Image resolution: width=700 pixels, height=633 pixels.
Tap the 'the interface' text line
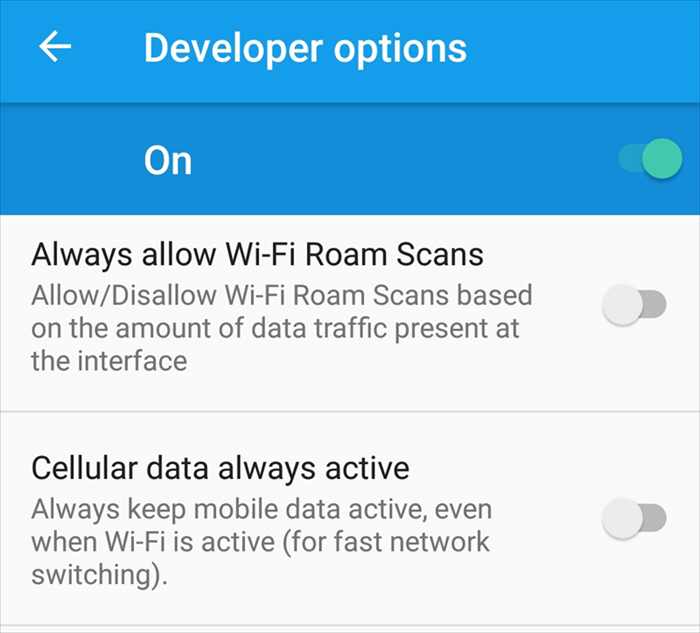[109, 361]
